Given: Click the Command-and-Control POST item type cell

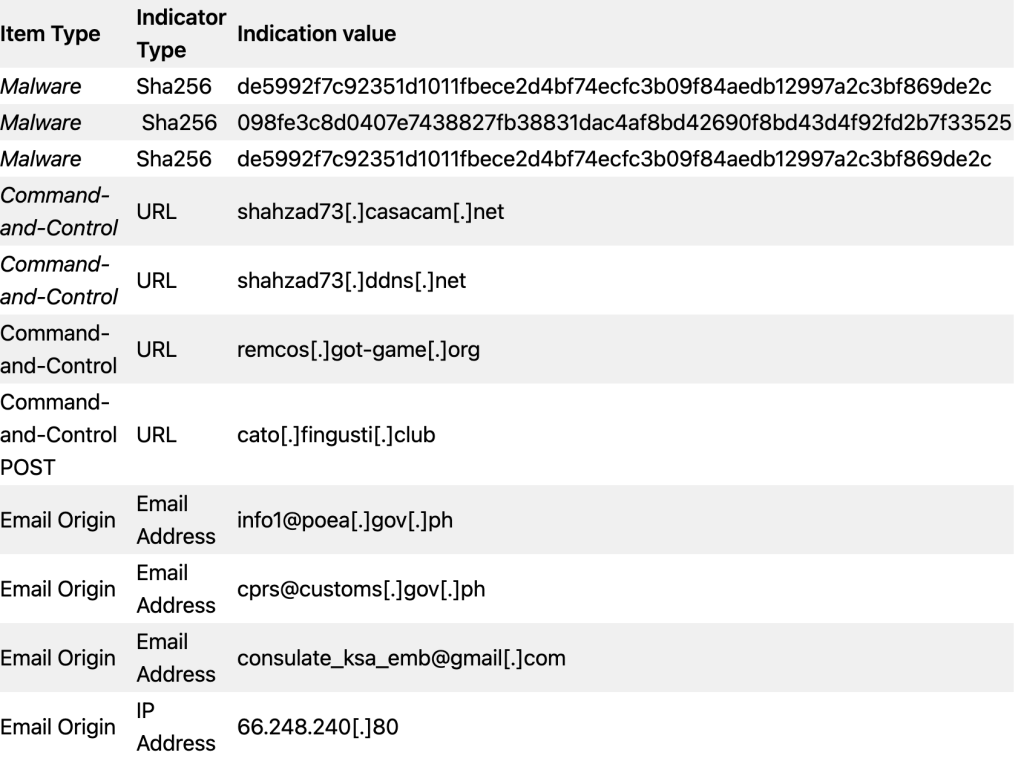Looking at the screenshot, I should 59,435.
